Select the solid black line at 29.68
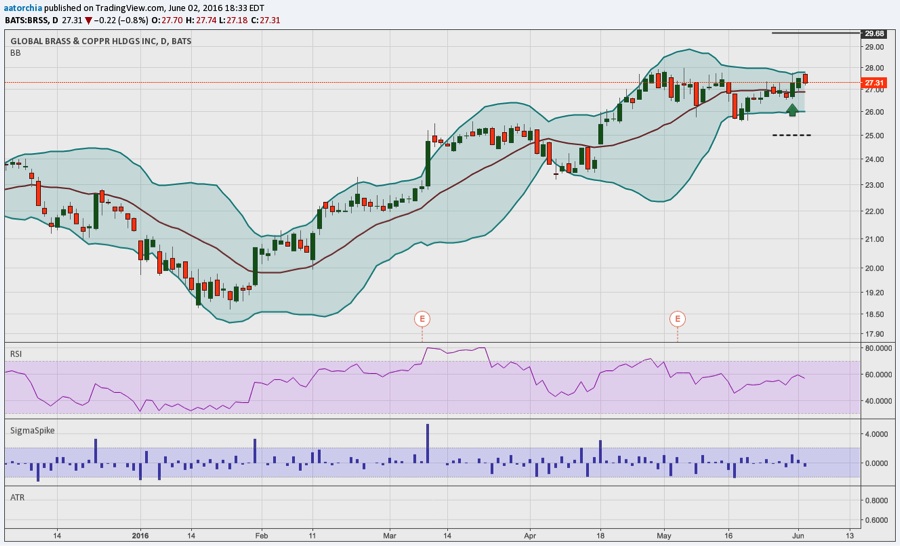 click(x=817, y=33)
